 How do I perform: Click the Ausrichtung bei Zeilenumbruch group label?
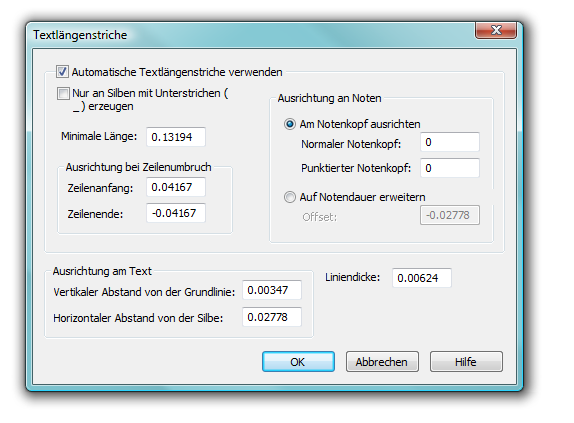point(138,167)
